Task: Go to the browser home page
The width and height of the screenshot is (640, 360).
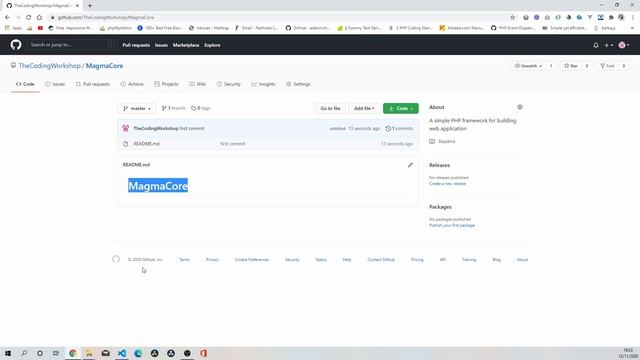Action: 39,18
